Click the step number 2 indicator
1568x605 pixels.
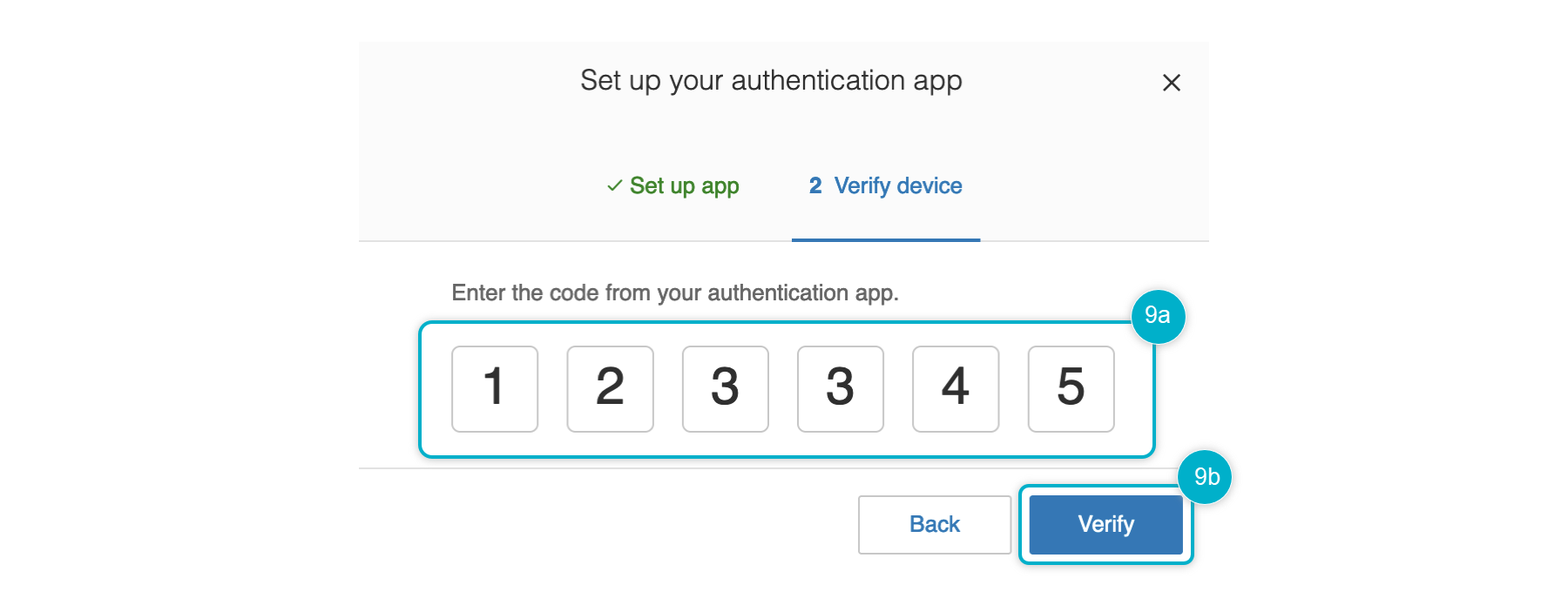[x=815, y=185]
